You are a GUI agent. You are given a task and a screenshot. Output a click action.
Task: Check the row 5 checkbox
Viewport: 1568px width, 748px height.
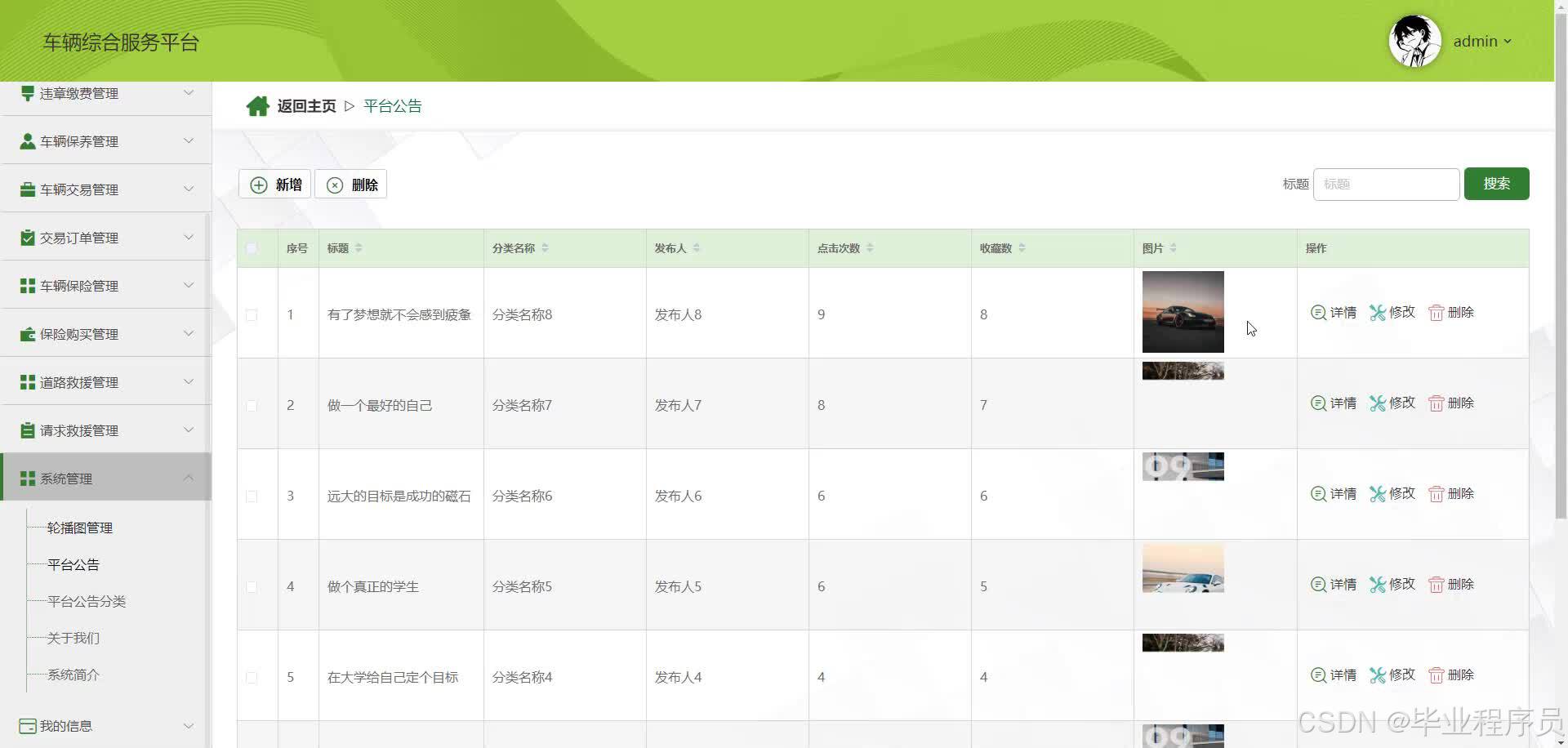click(x=252, y=678)
